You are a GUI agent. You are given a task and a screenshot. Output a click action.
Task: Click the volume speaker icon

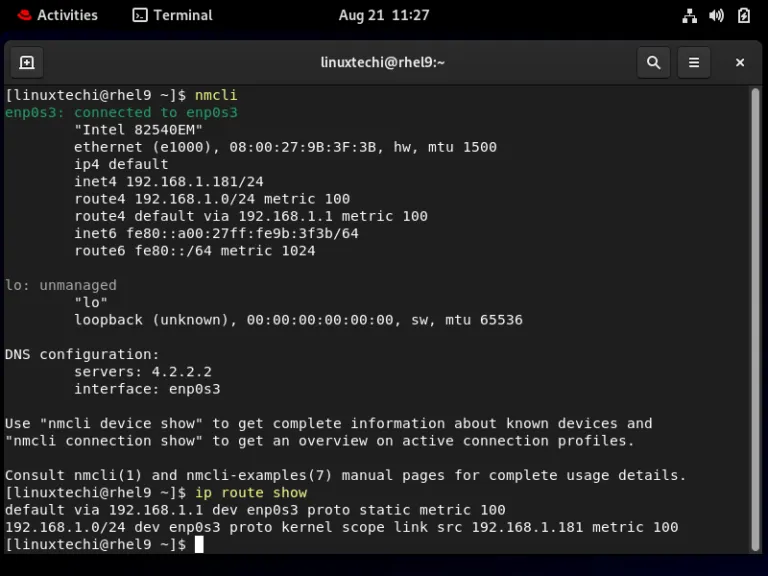coord(716,15)
